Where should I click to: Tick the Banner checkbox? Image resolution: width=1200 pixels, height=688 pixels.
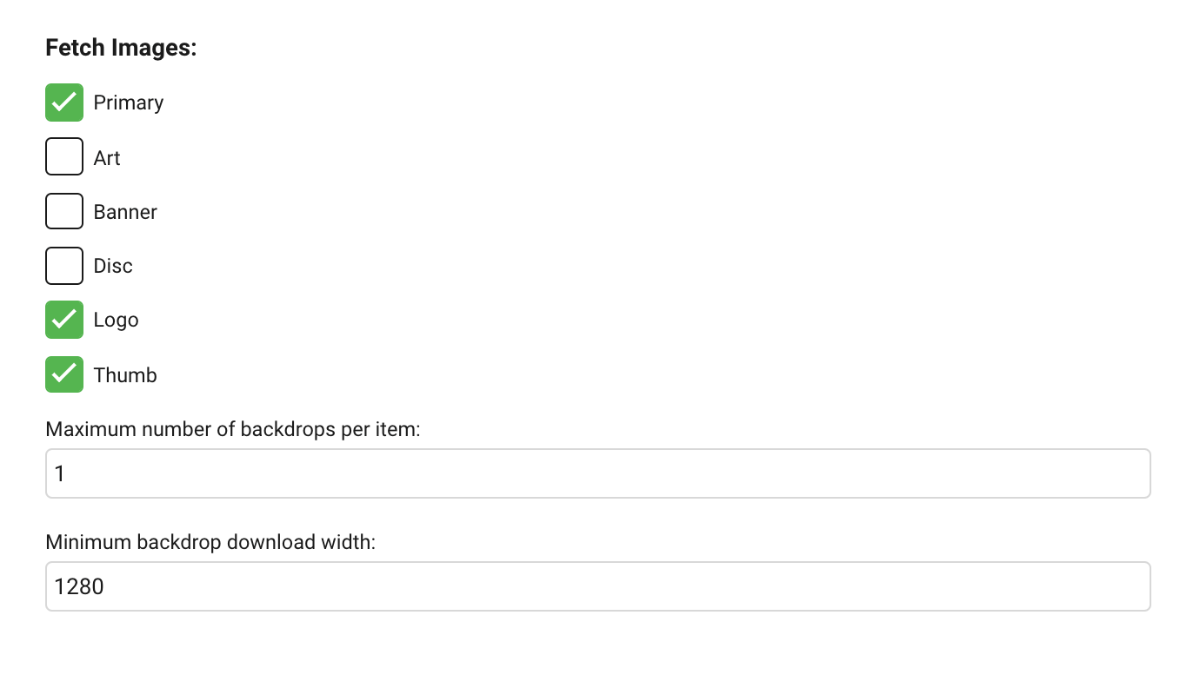(64, 211)
